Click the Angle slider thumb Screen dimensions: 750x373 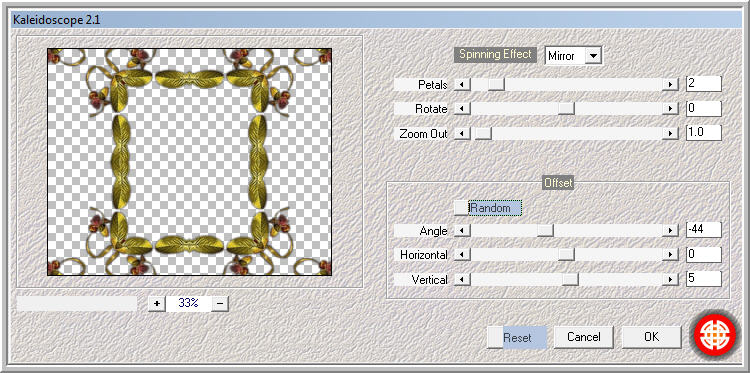(x=545, y=231)
